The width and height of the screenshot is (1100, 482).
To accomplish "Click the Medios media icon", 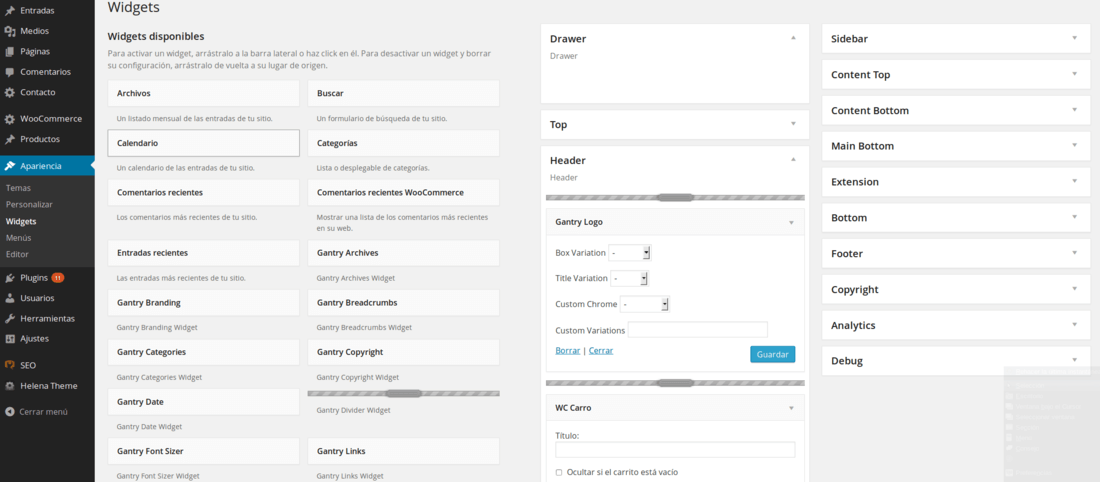I will click(10, 31).
